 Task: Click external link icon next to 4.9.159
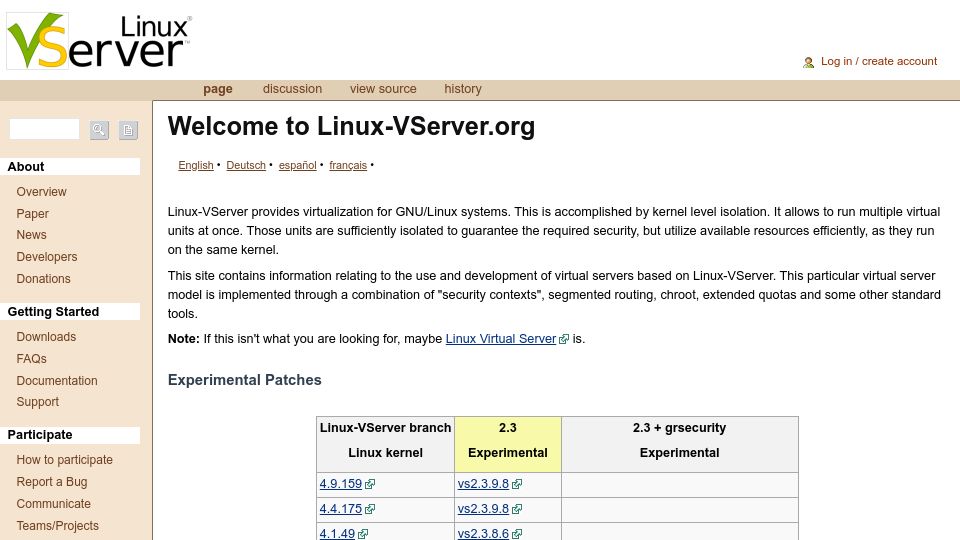[370, 484]
